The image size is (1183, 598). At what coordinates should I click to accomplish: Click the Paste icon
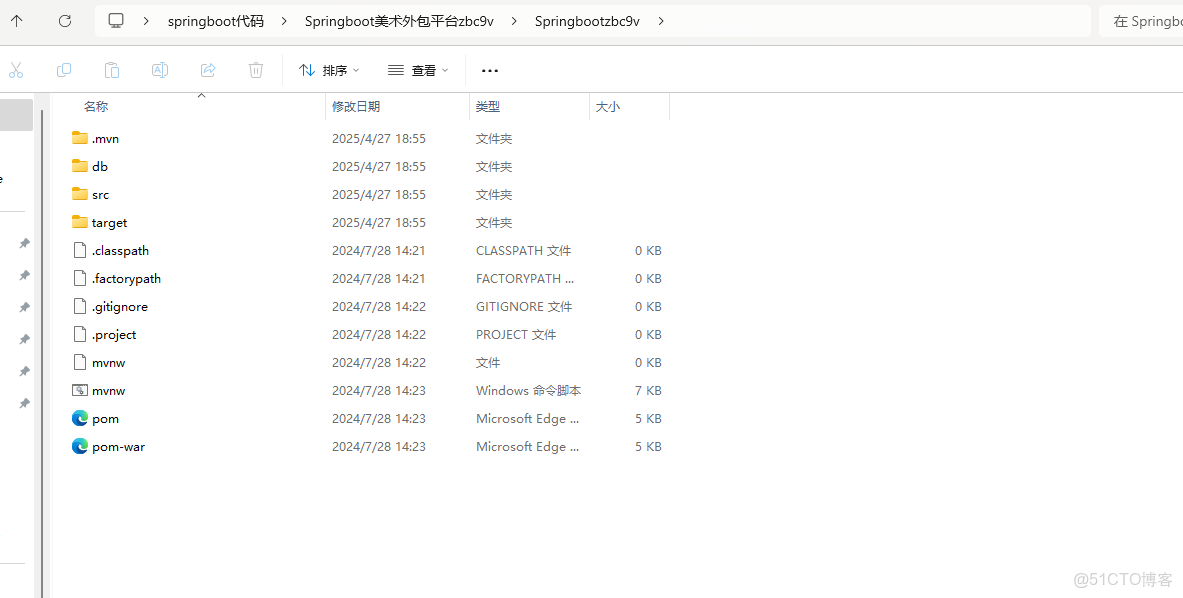point(111,70)
